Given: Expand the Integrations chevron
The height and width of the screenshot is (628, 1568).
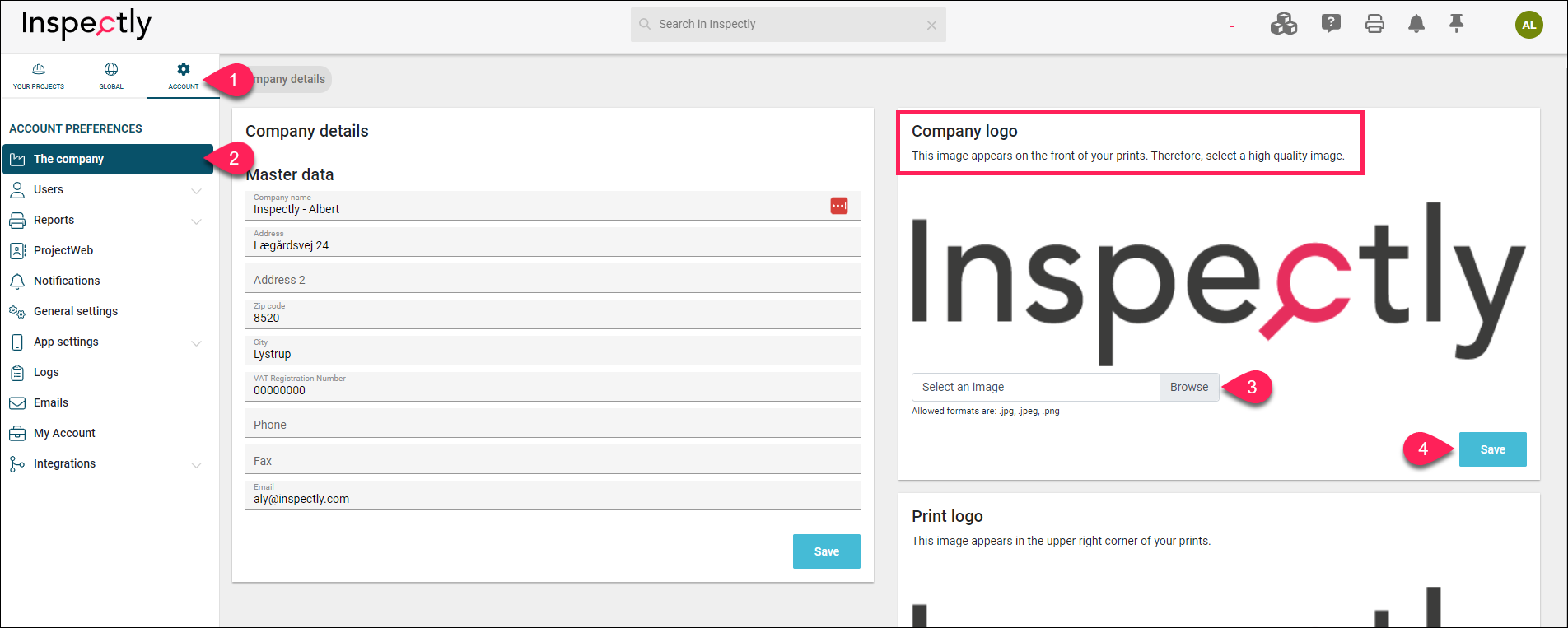Looking at the screenshot, I should click(196, 464).
